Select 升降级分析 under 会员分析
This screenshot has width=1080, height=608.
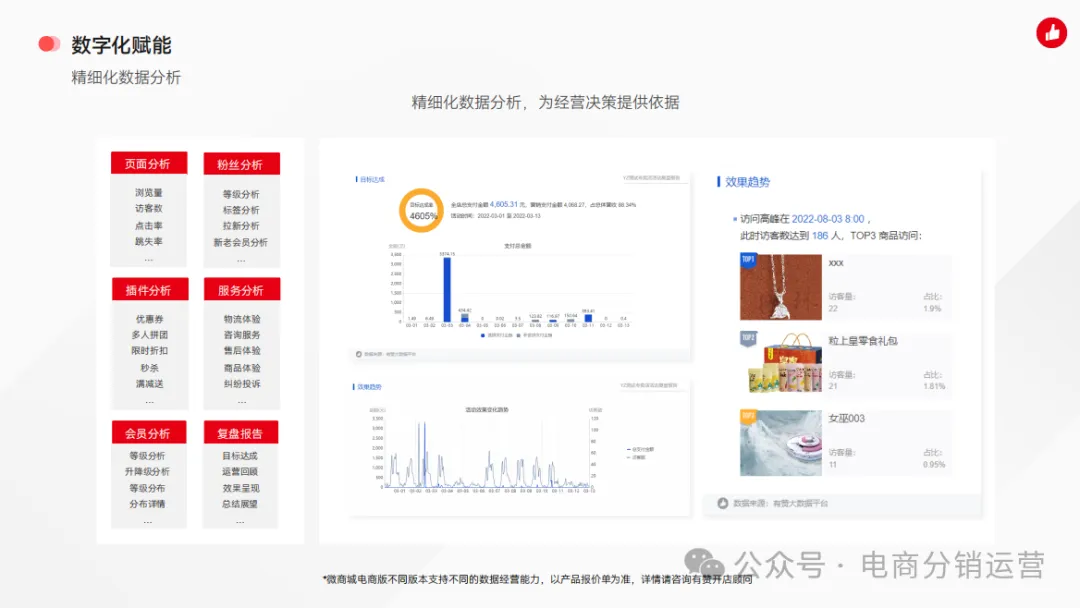pyautogui.click(x=147, y=472)
